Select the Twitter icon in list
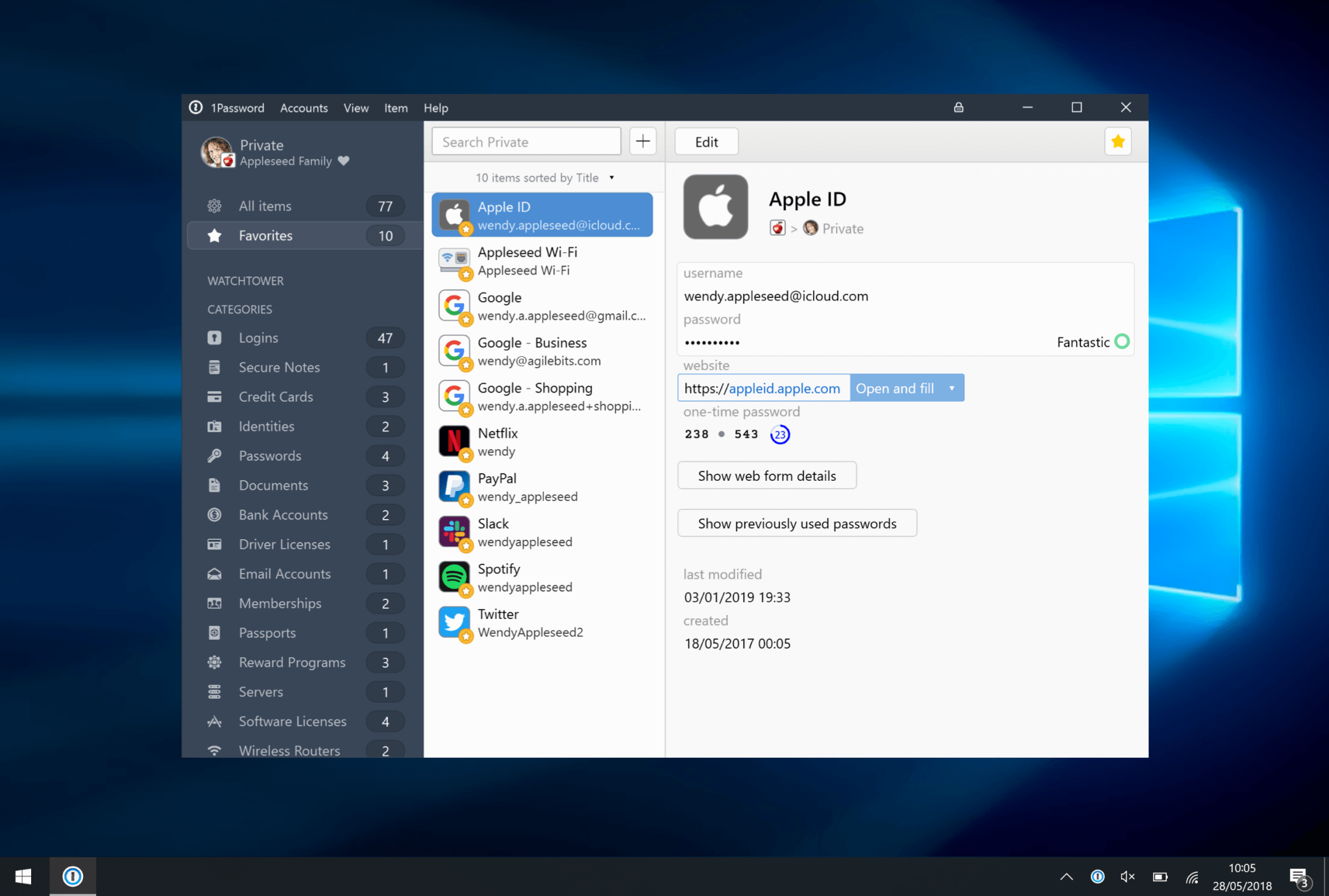This screenshot has width=1329, height=896. coord(454,622)
